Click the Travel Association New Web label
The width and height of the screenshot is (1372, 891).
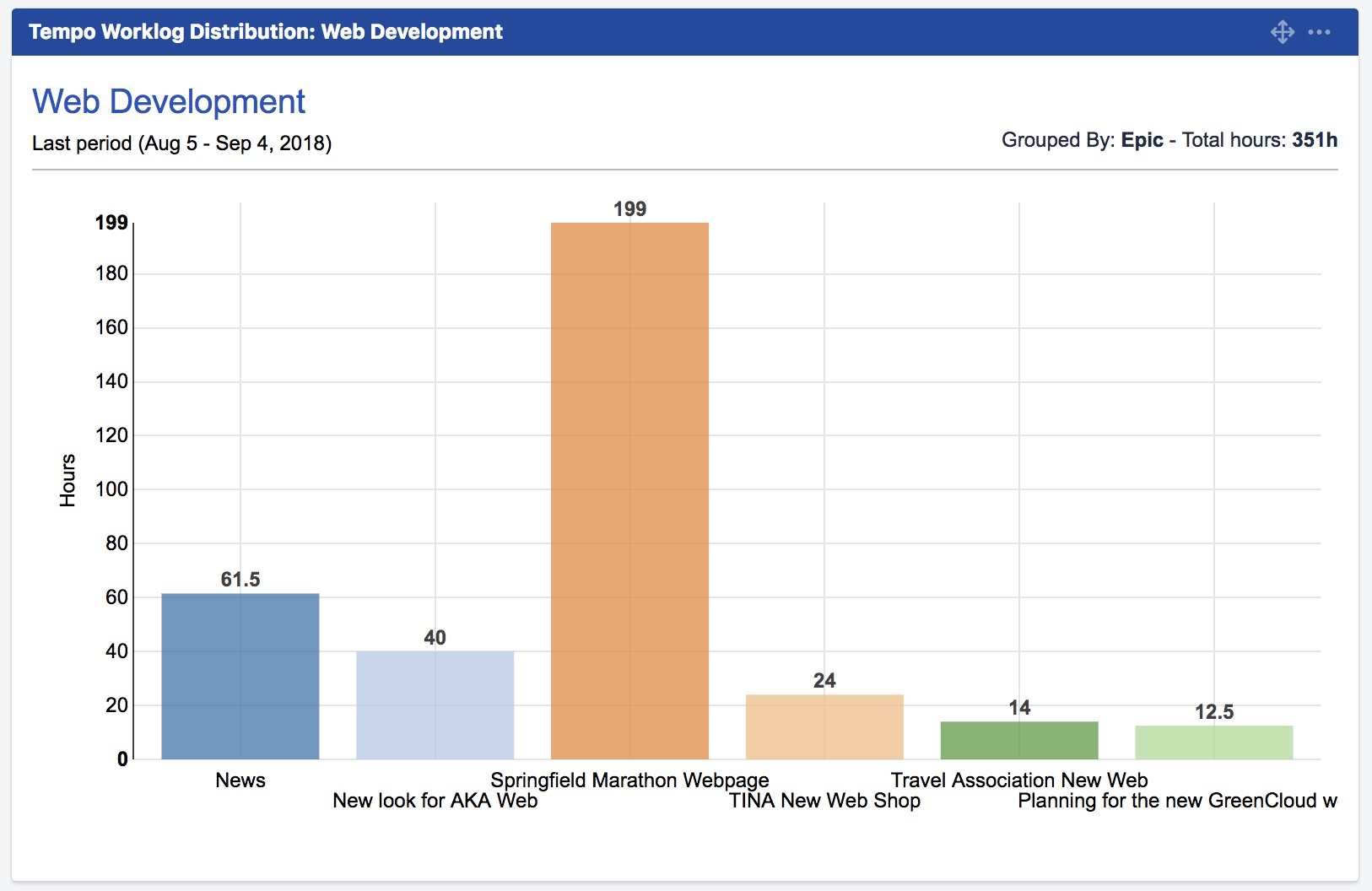[1019, 780]
